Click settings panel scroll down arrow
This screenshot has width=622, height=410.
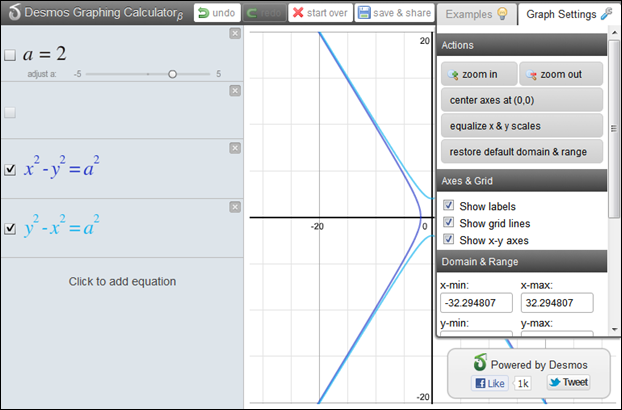point(614,330)
